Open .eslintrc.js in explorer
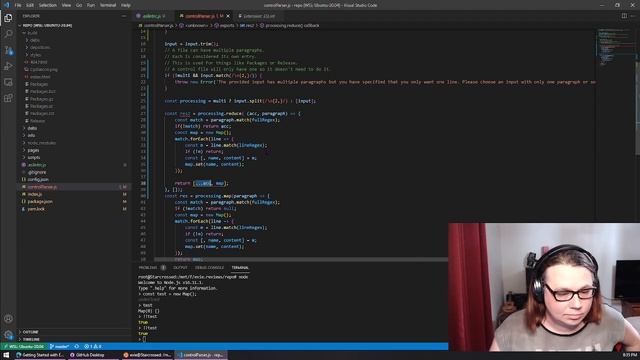The height and width of the screenshot is (360, 640). pyautogui.click(x=37, y=165)
